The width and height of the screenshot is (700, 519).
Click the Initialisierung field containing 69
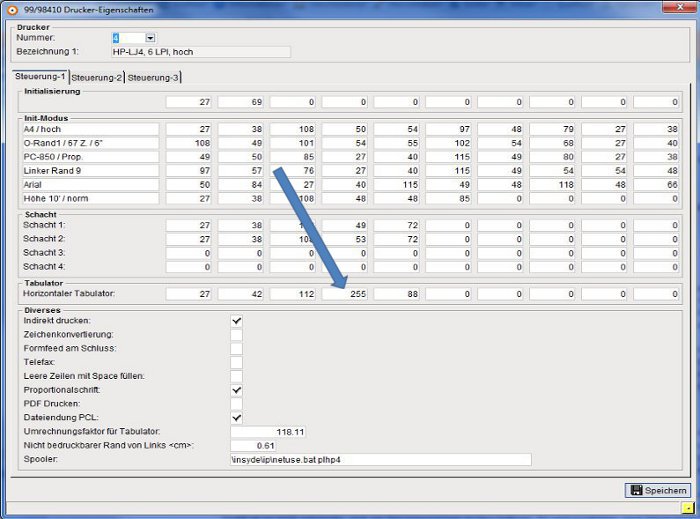pos(241,102)
